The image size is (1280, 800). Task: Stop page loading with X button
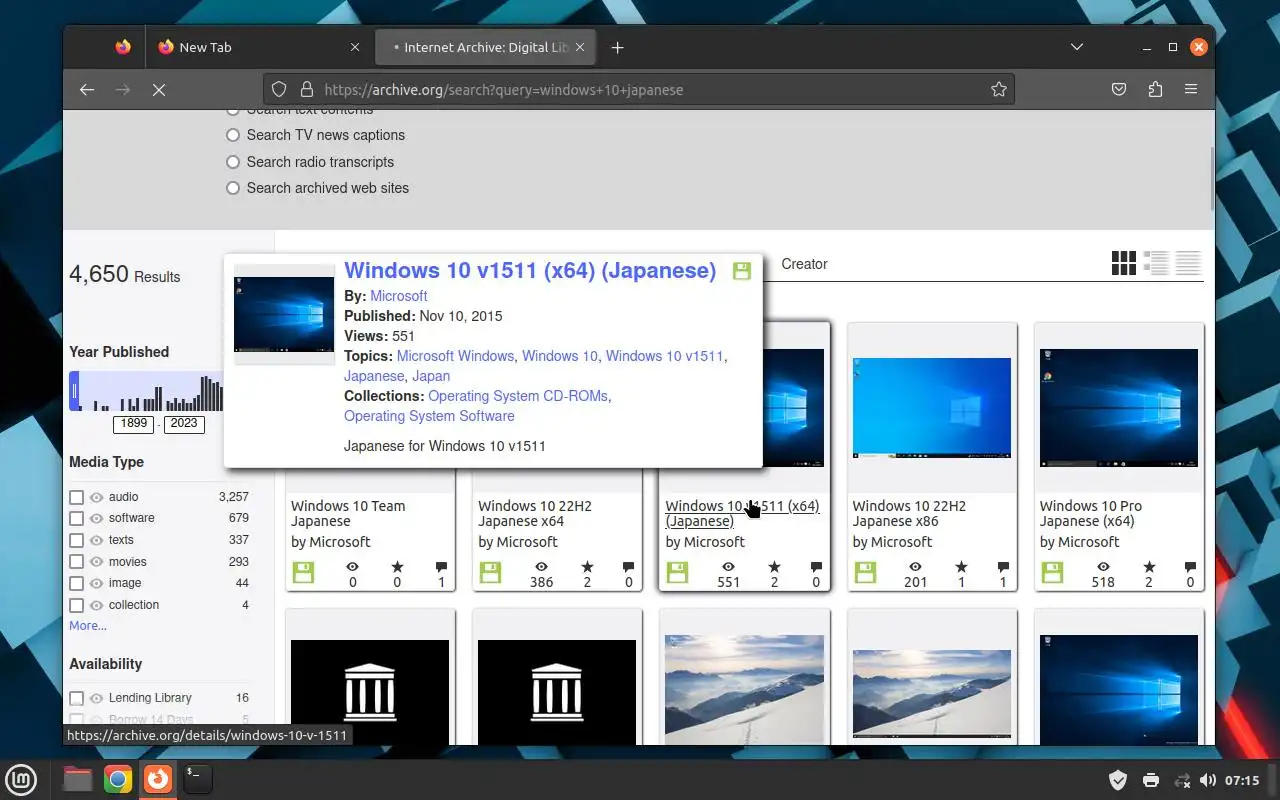point(158,90)
